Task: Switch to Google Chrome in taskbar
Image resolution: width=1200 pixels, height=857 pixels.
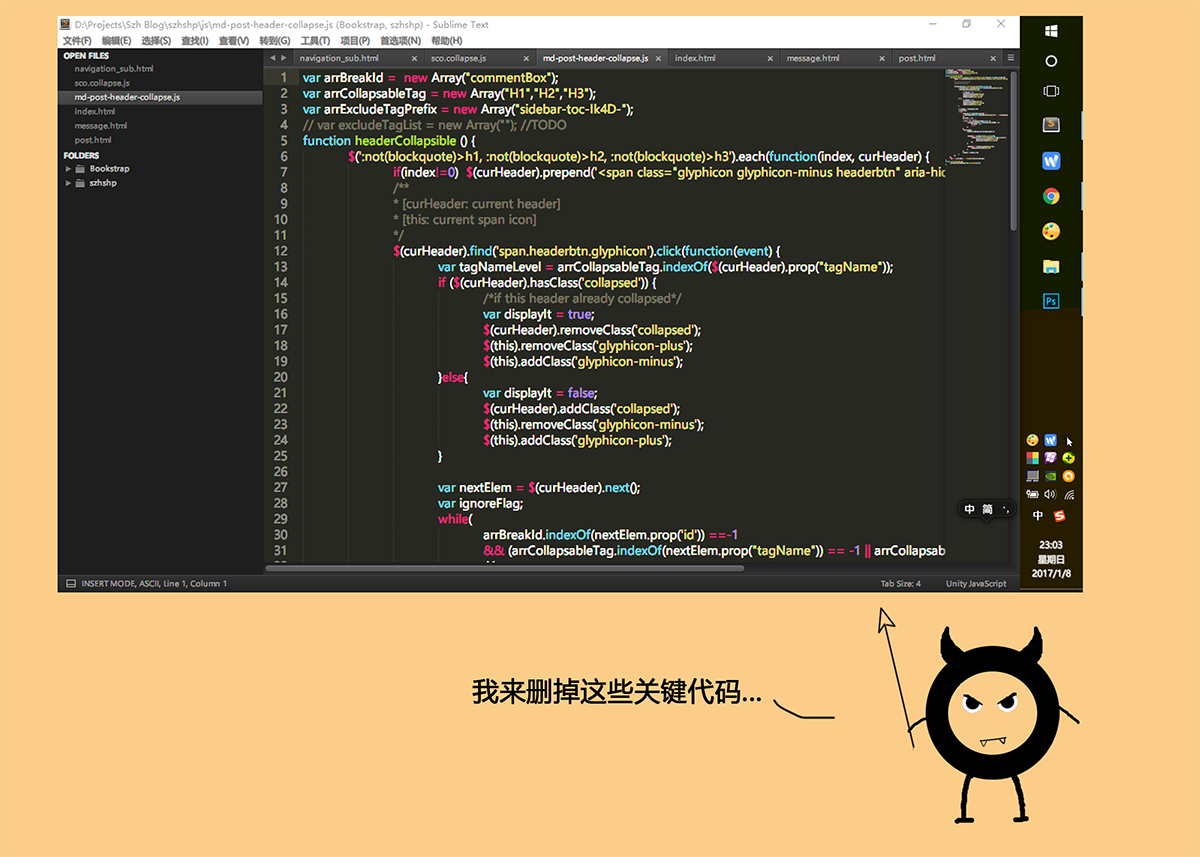Action: (1051, 196)
